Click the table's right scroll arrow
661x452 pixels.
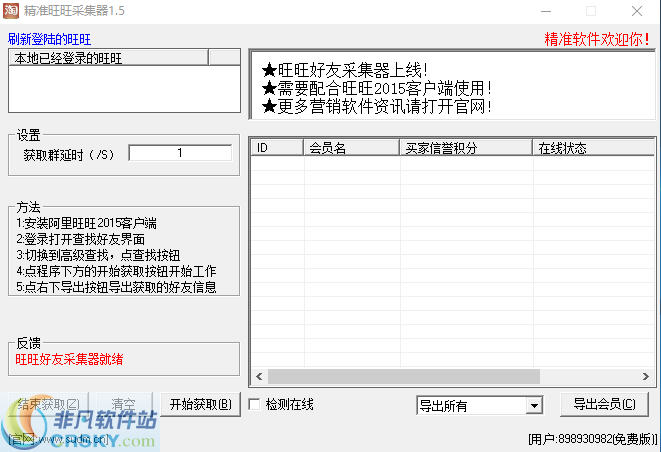645,376
